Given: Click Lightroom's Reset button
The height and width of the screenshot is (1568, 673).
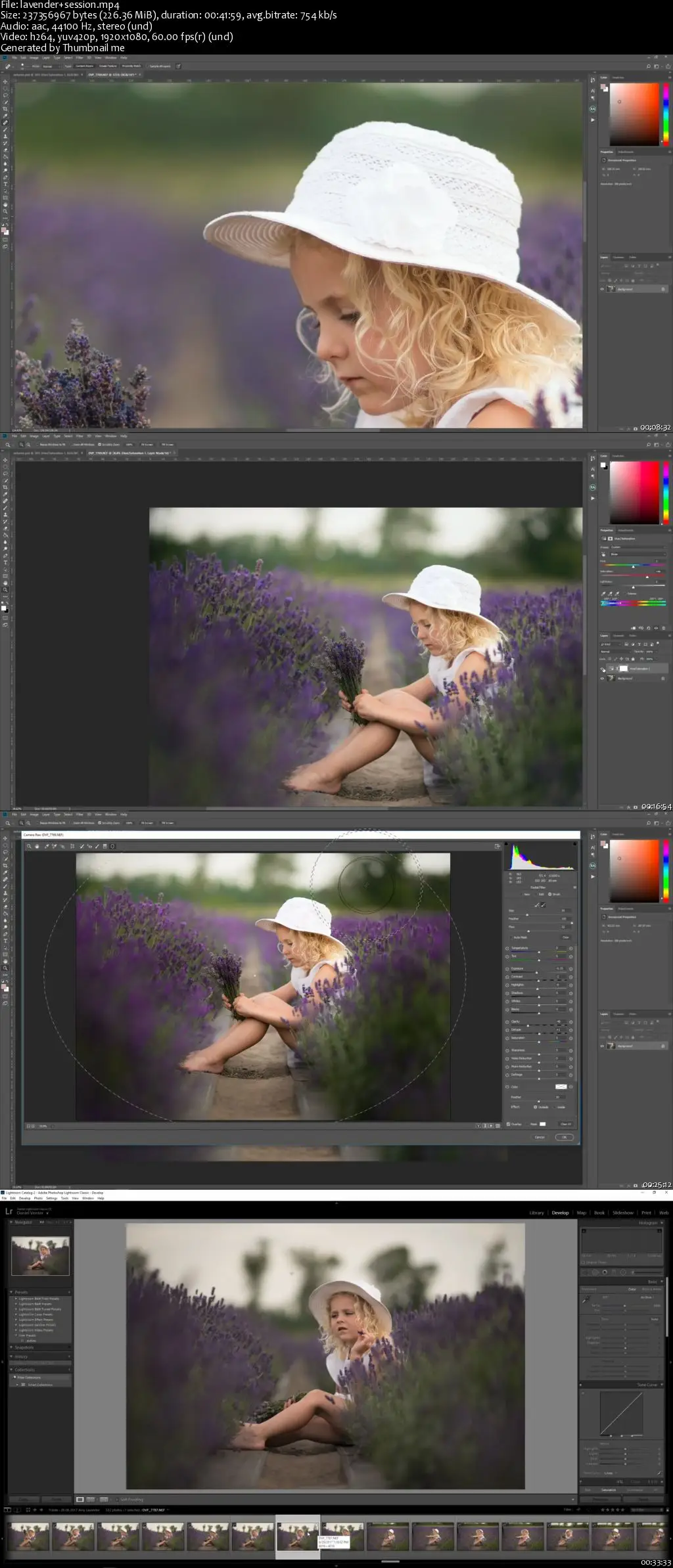Looking at the screenshot, I should coord(643,1500).
